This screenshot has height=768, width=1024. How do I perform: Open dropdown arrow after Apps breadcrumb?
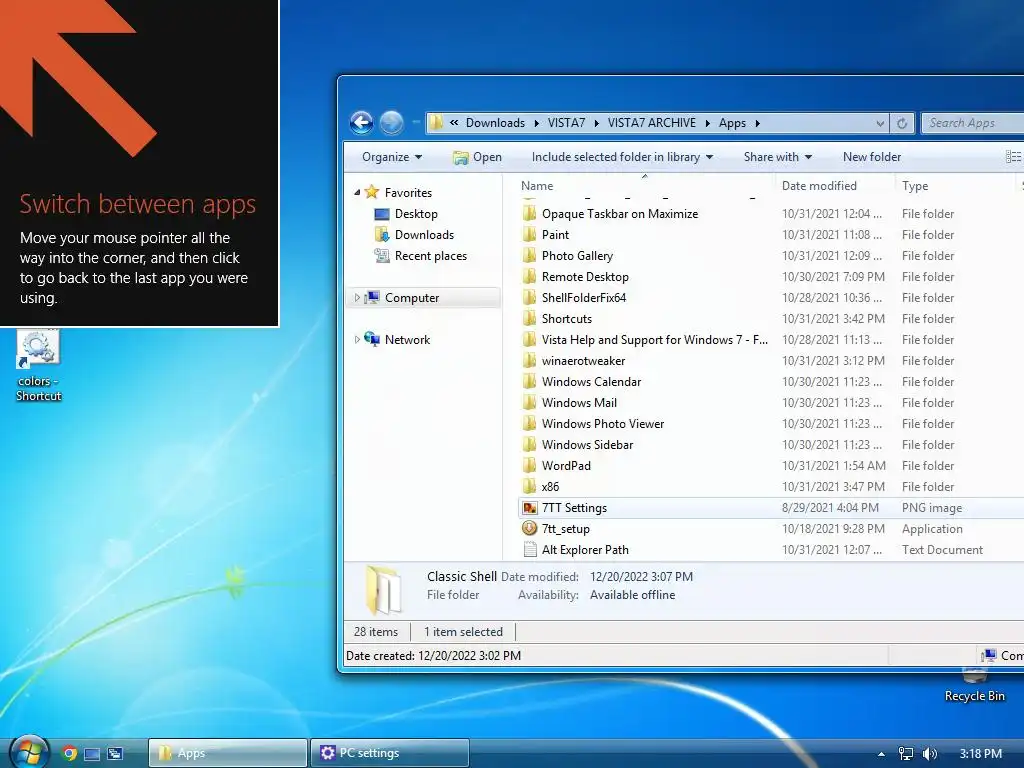click(758, 123)
